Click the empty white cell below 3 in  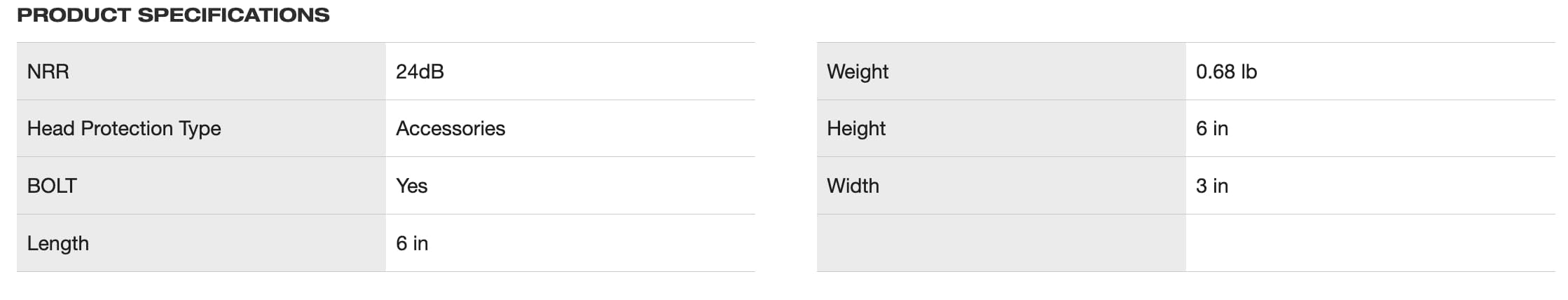[1370, 243]
